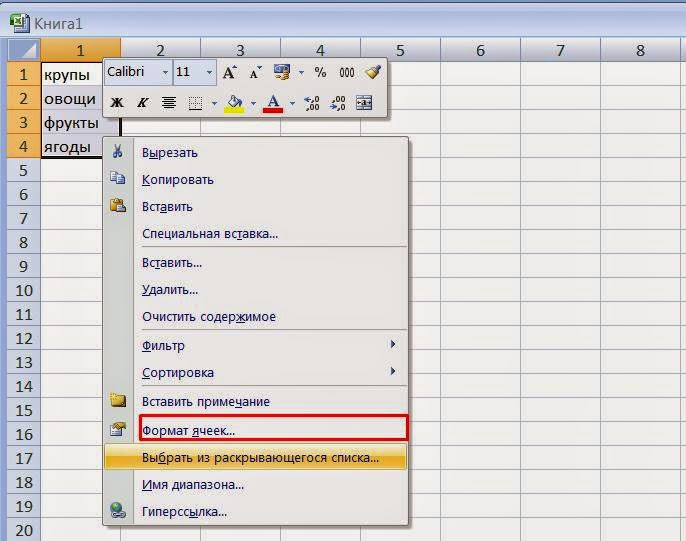Select Очистить содержимое
This screenshot has height=541, width=686.
(256, 317)
